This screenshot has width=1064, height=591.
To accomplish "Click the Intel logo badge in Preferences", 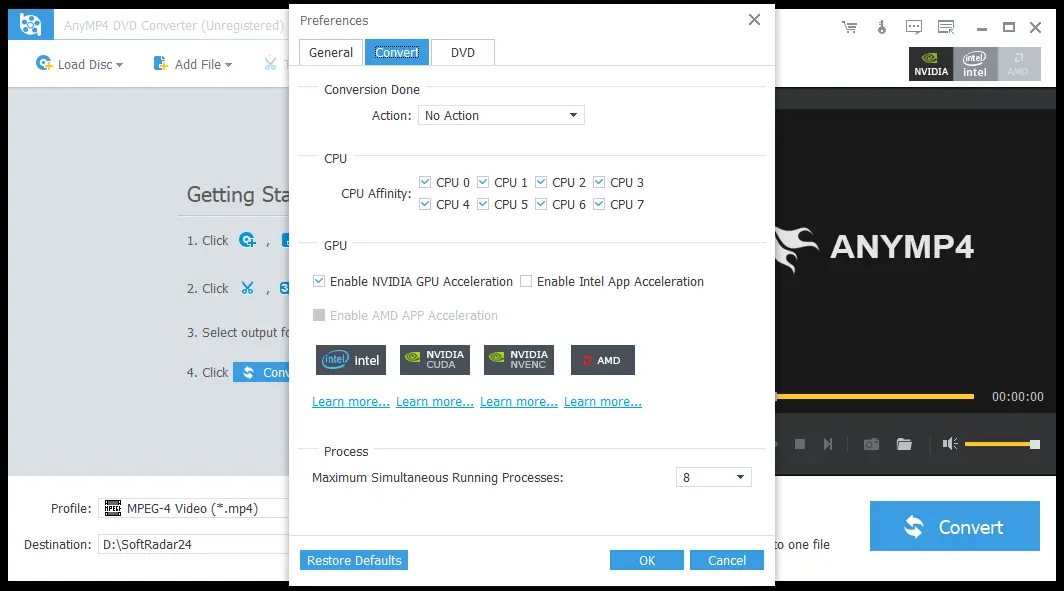I will point(351,360).
